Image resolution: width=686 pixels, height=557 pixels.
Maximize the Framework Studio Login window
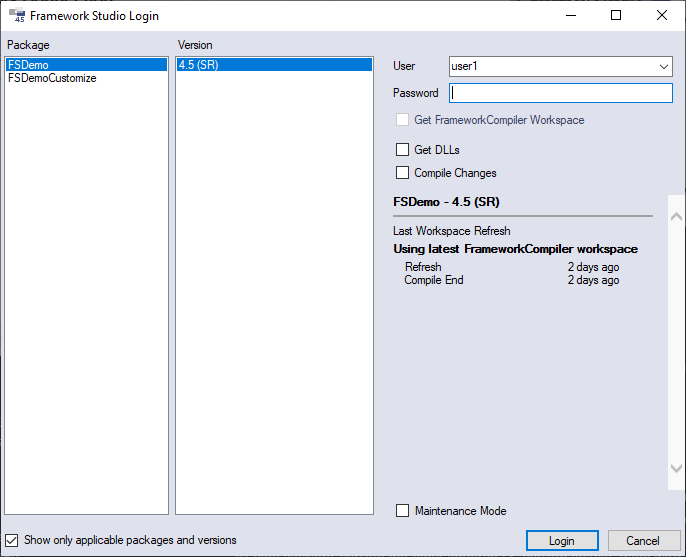point(616,15)
